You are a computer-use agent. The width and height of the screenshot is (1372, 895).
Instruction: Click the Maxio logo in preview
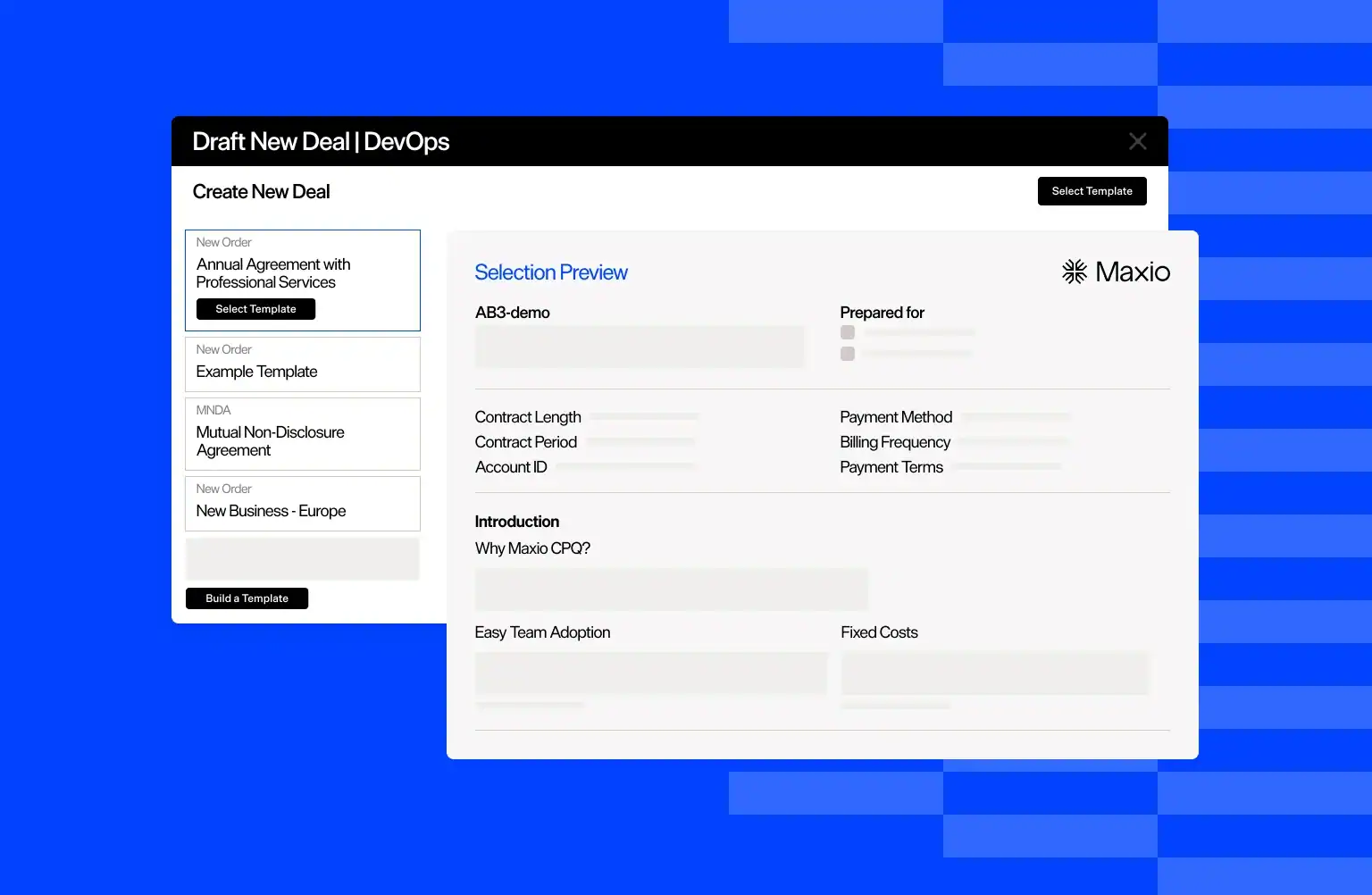(x=1116, y=272)
